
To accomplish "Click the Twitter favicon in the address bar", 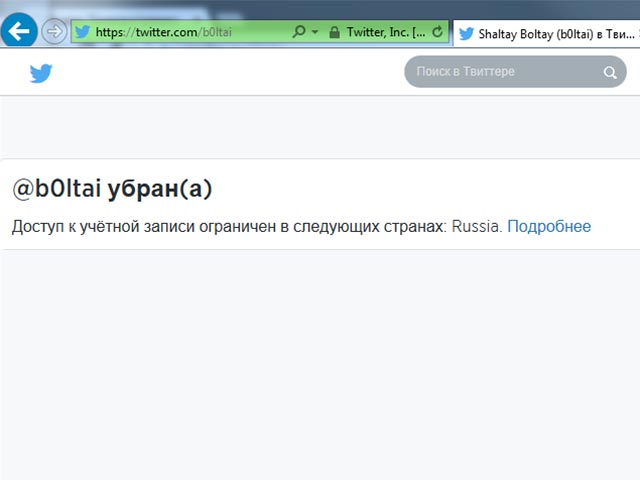I will pos(82,32).
